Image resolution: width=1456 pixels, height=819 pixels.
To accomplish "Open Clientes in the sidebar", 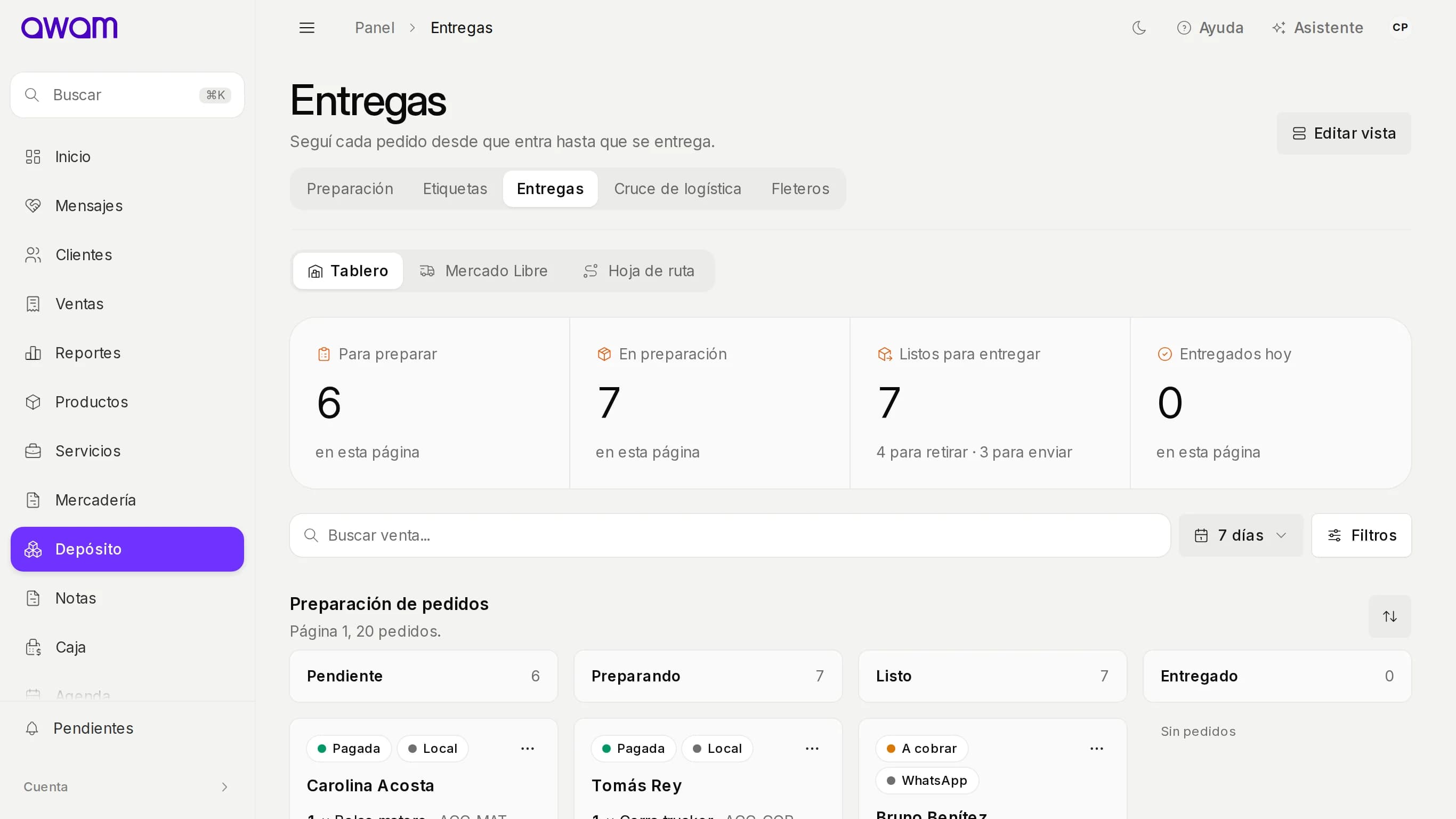I will (127, 255).
